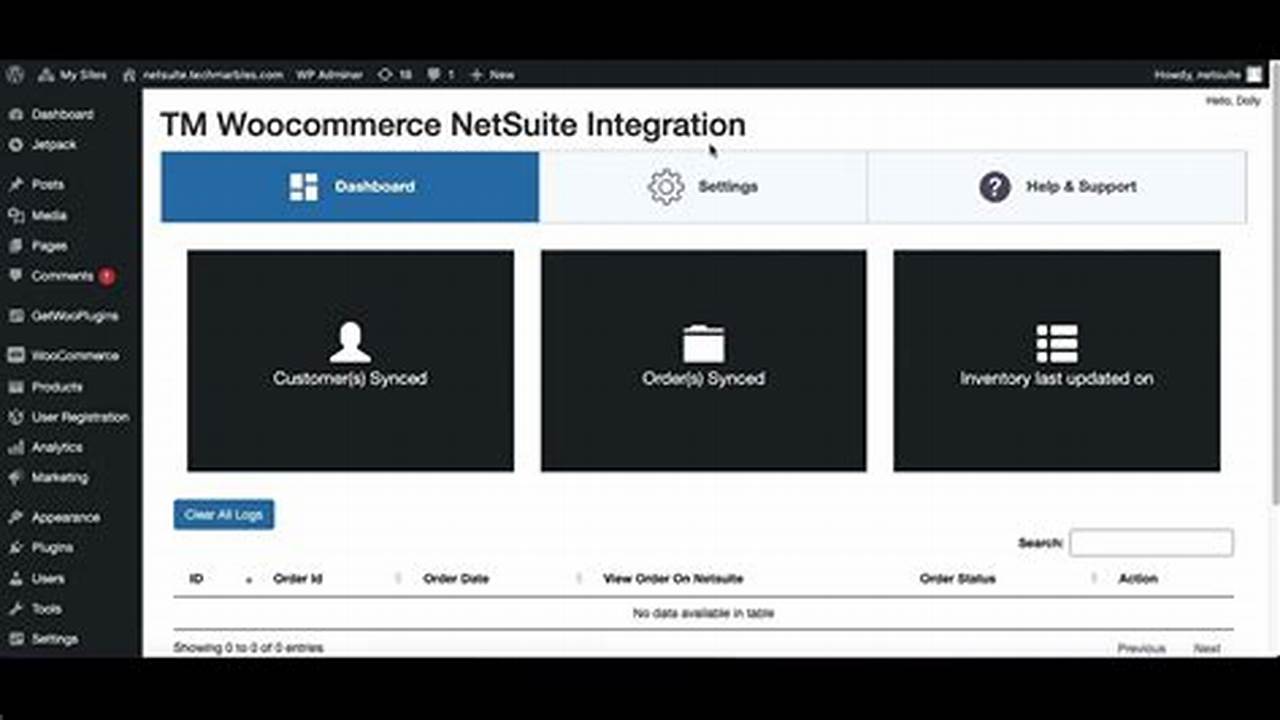Screen dimensions: 1280x720
Task: Click the 'Hello, Dolly' text
Action: tap(1233, 101)
